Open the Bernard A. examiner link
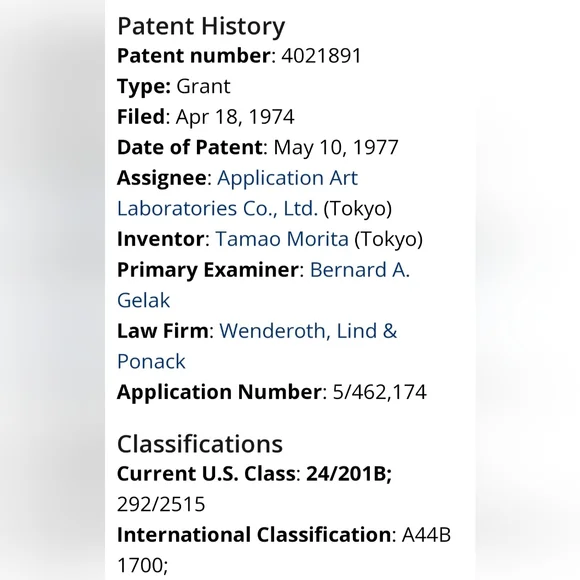This screenshot has height=580, width=580. (360, 270)
